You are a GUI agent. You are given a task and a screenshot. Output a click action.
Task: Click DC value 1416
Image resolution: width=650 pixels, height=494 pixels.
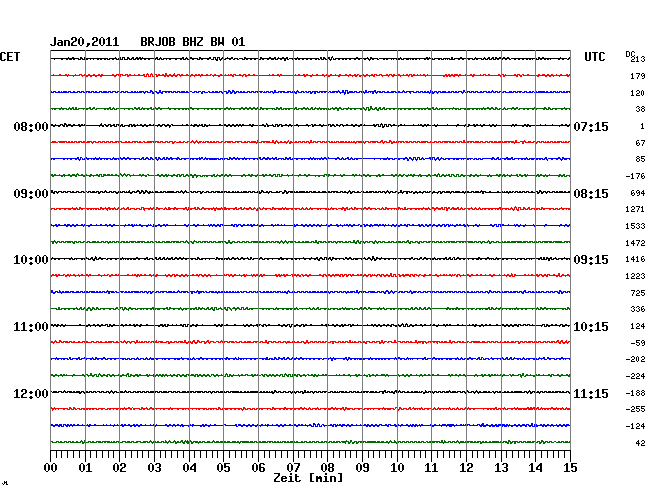point(635,259)
